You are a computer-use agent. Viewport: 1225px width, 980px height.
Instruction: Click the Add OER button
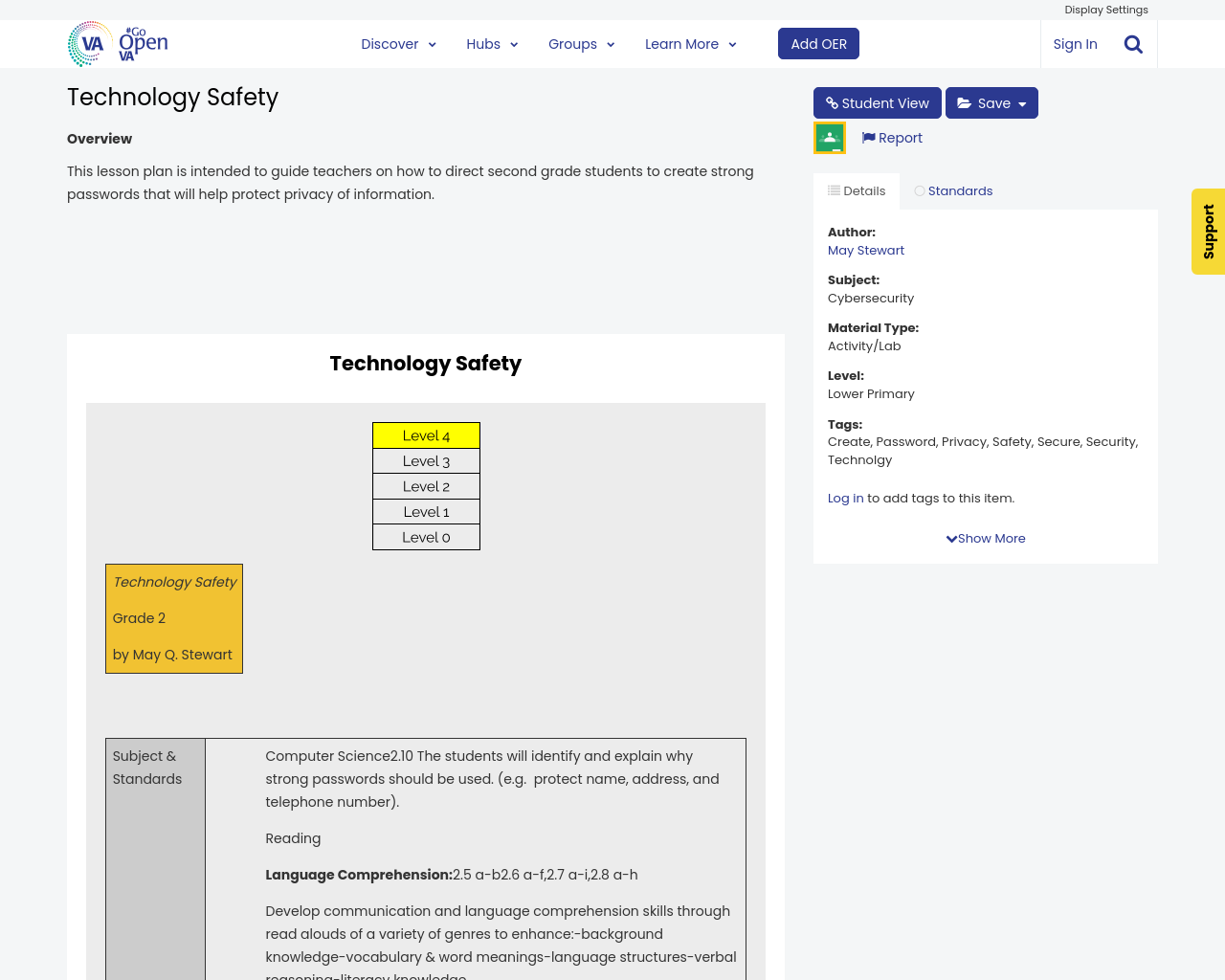(x=817, y=42)
